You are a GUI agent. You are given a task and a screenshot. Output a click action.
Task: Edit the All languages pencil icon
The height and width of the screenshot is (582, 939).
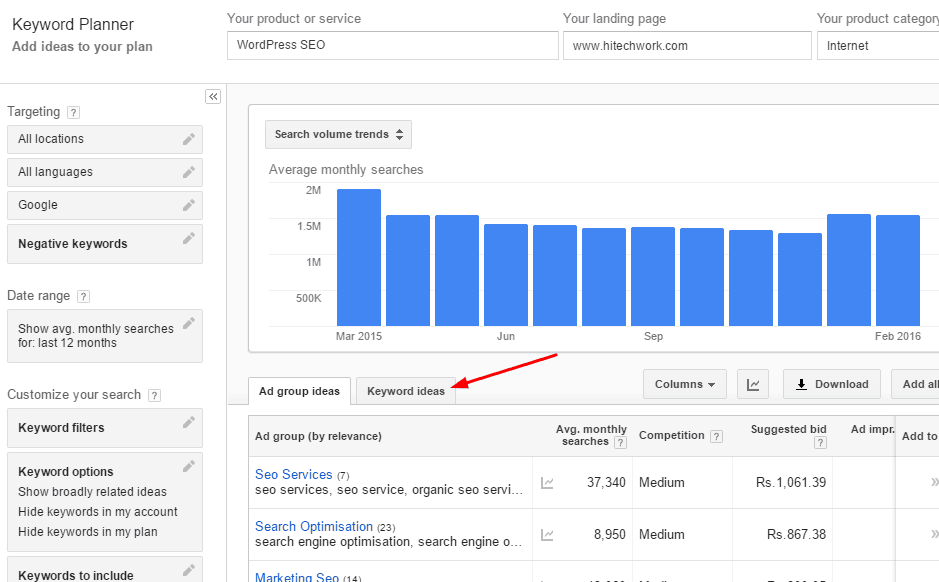click(x=189, y=172)
